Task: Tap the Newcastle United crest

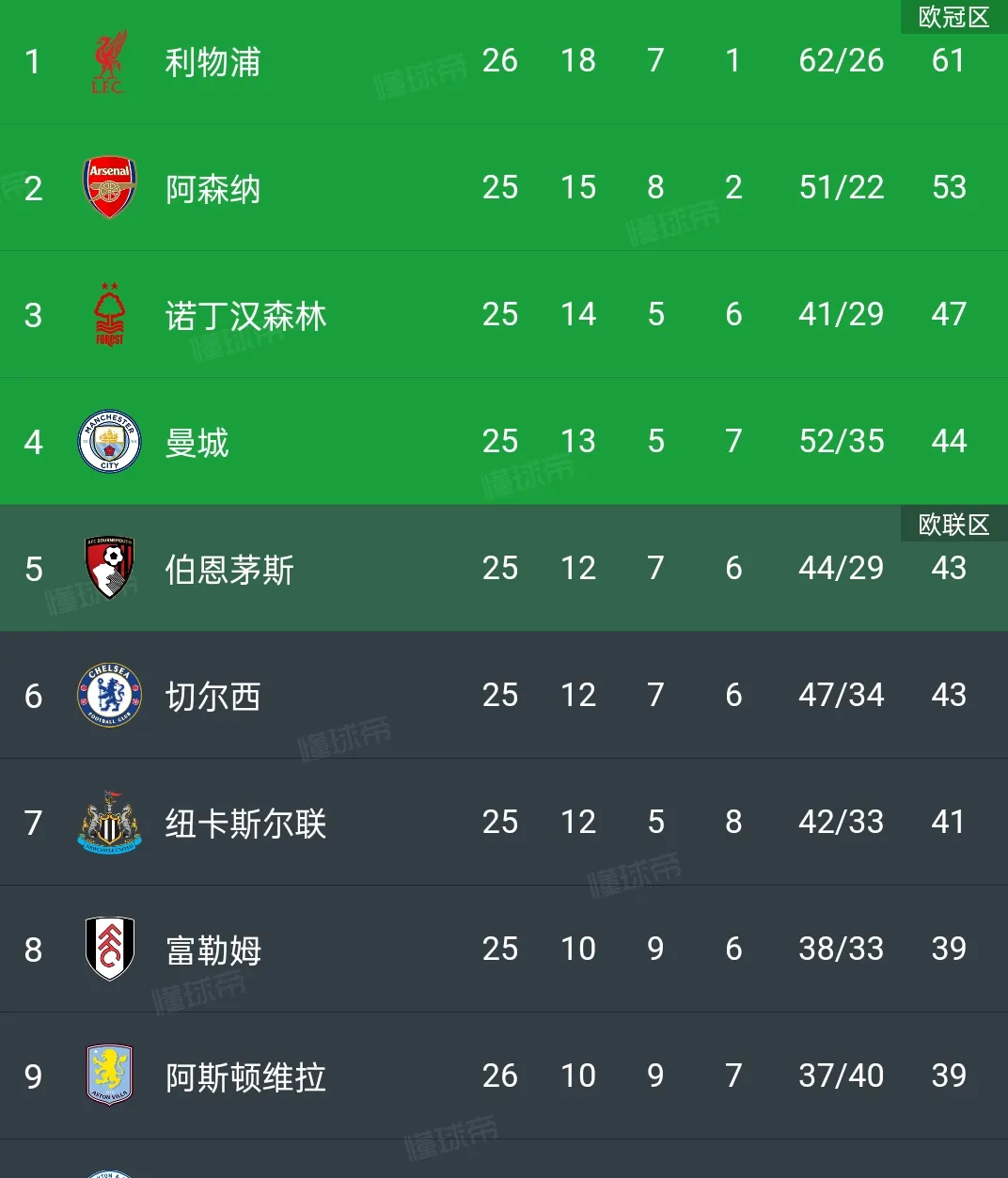Action: [109, 823]
